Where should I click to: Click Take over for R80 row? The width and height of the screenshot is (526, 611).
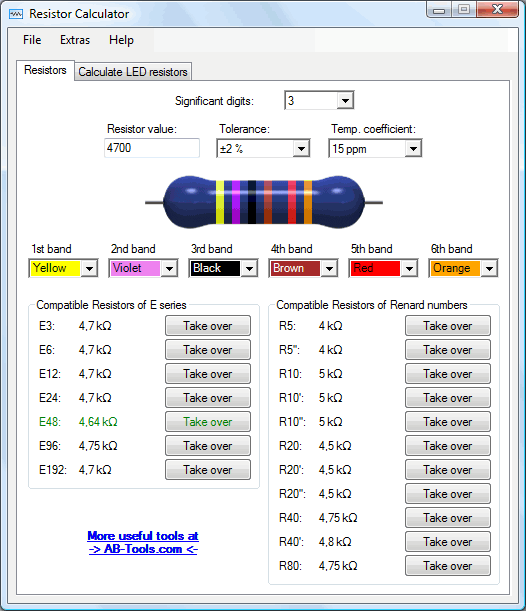[448, 566]
